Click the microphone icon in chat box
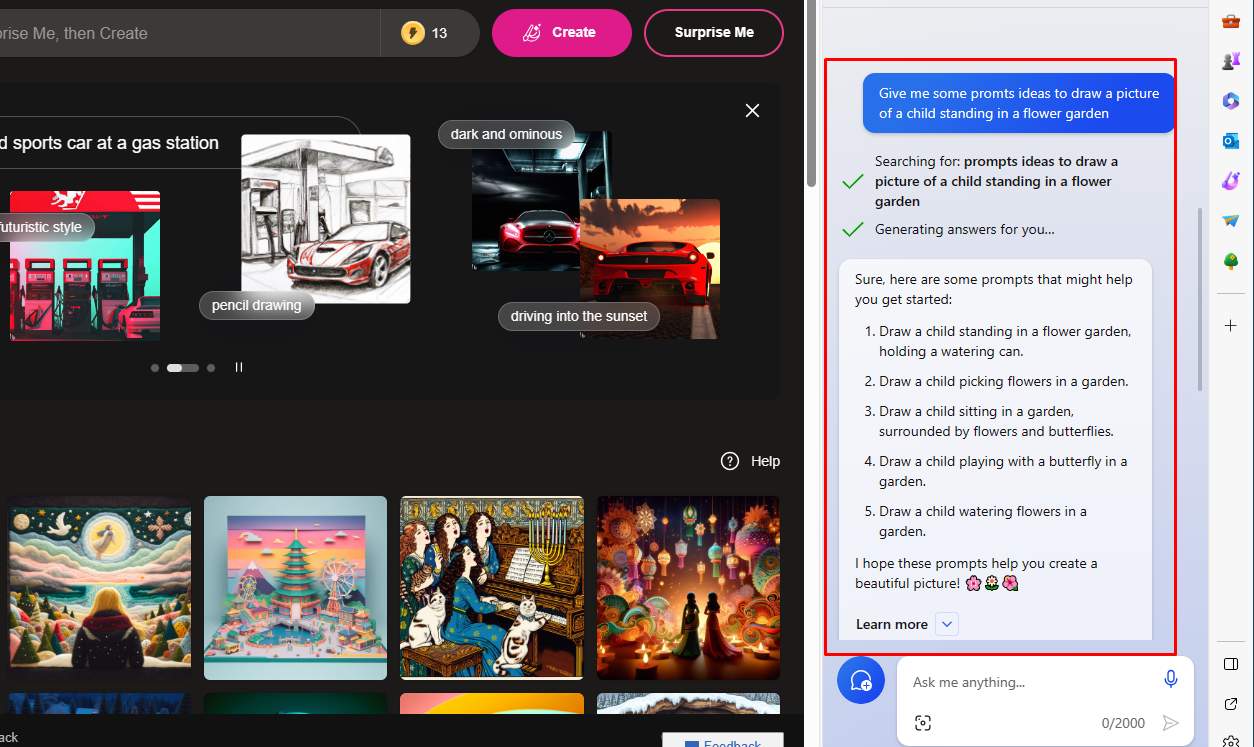The image size is (1254, 747). [1171, 679]
